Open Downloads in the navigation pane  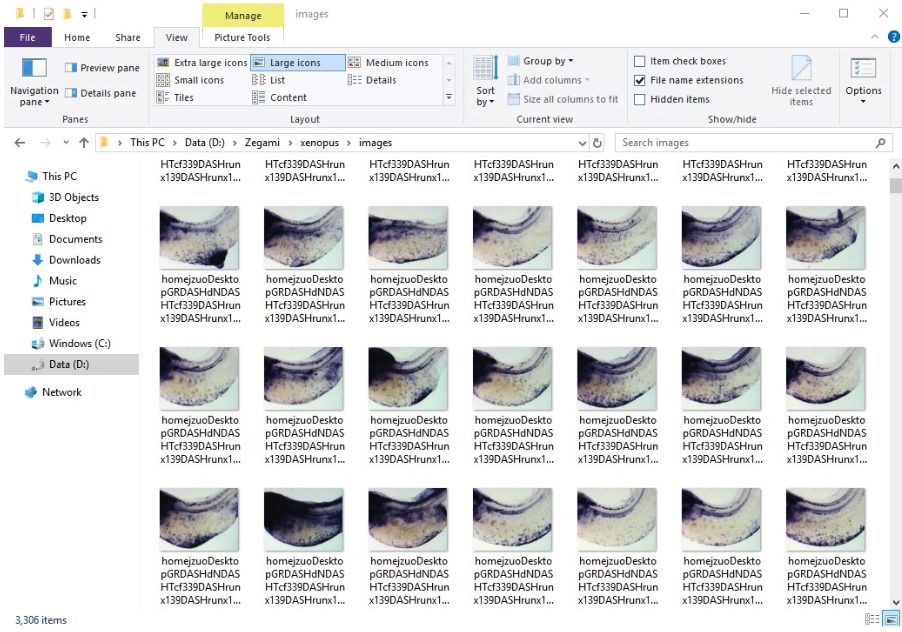[x=74, y=260]
